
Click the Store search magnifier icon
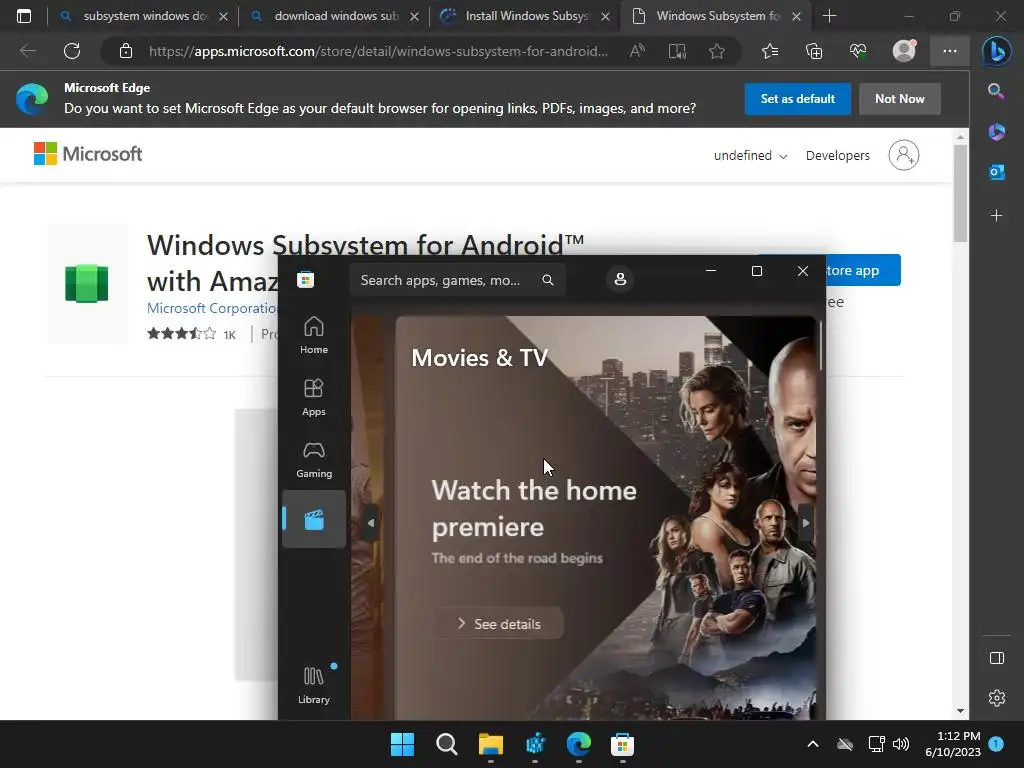click(547, 280)
